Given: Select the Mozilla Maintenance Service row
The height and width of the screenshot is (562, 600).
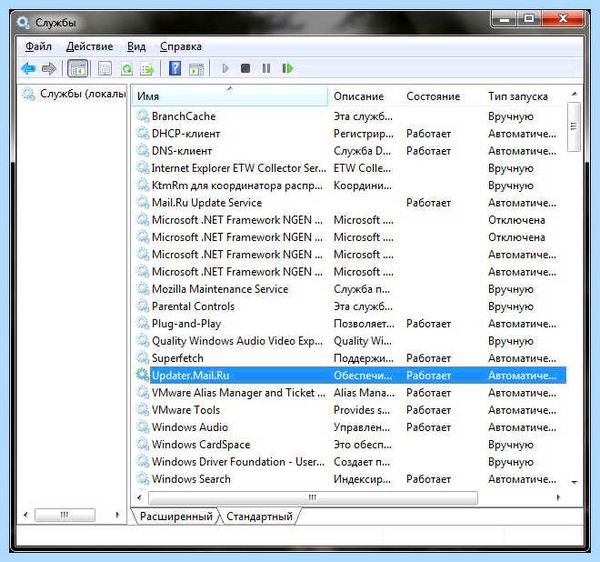Looking at the screenshot, I should click(351, 289).
